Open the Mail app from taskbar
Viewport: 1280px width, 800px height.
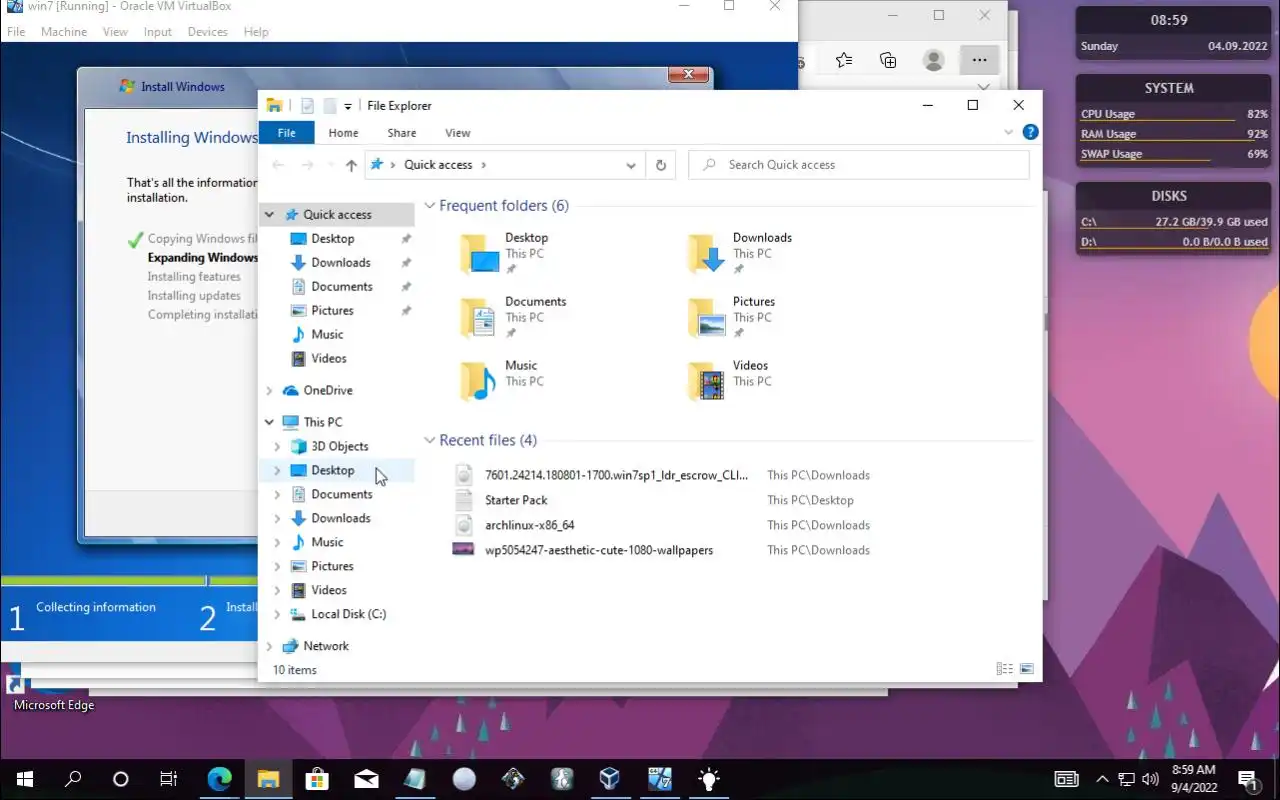366,779
